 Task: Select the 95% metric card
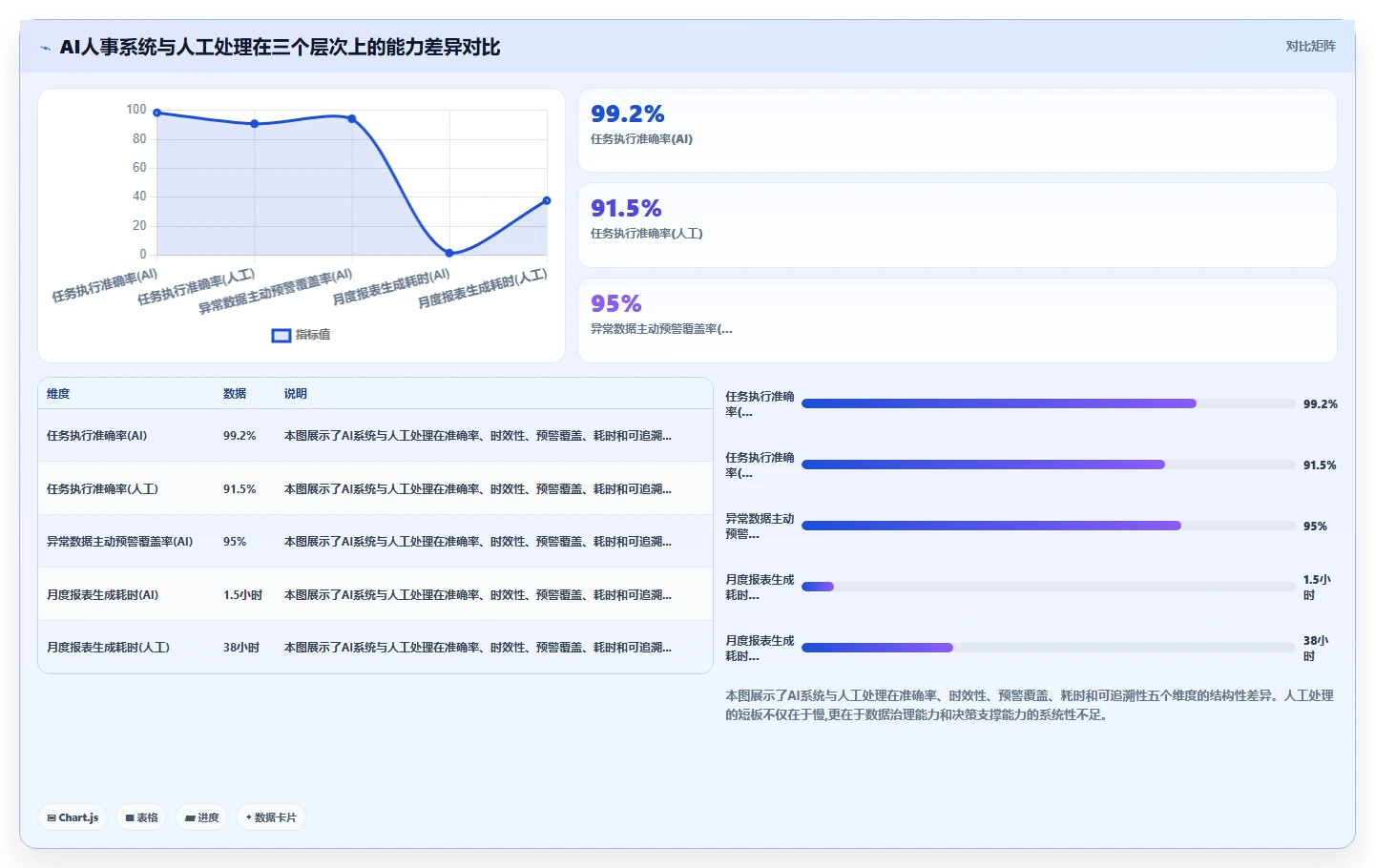(957, 320)
